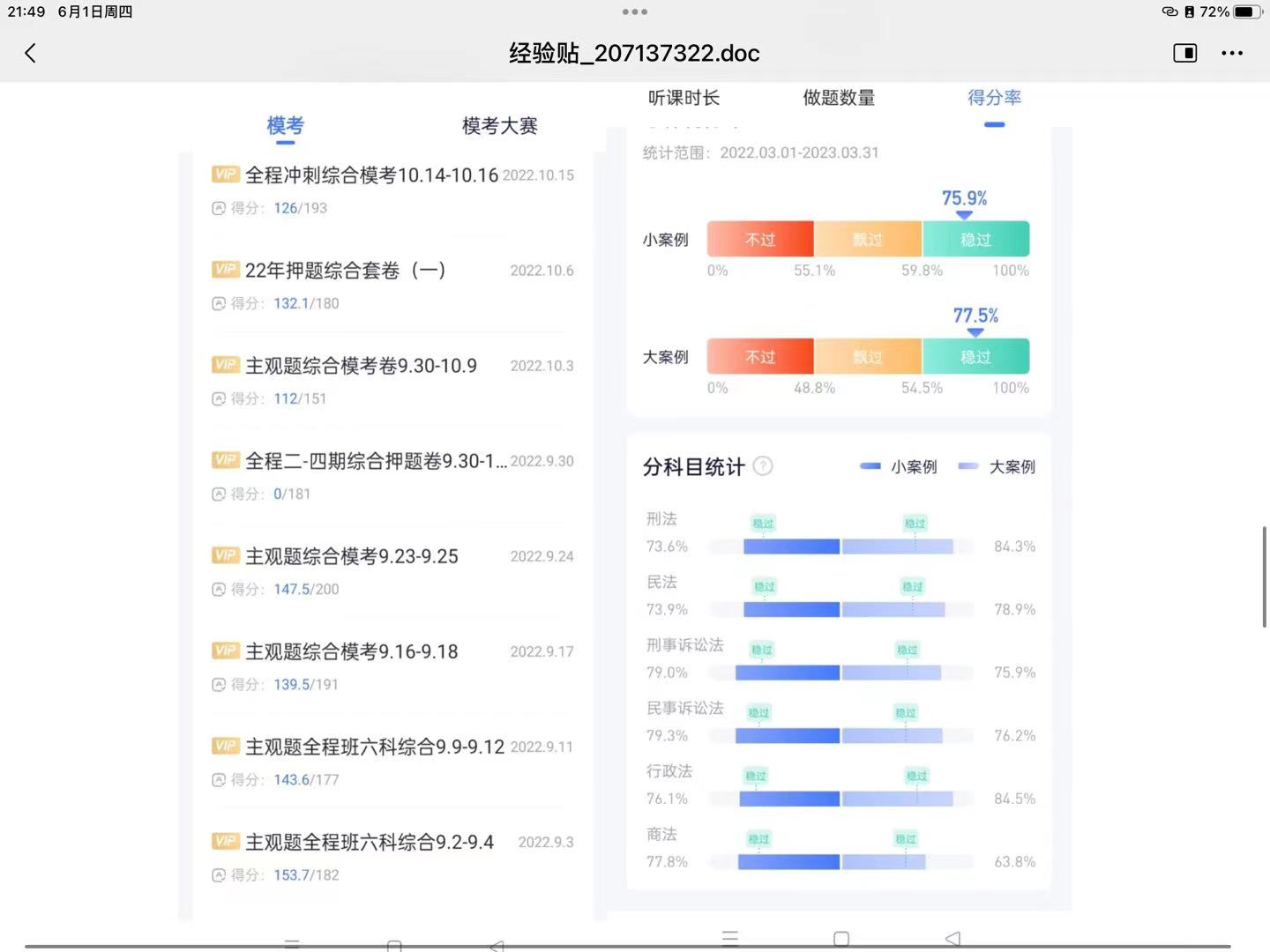Click date 2022.9.24 in exam list
Image resolution: width=1270 pixels, height=952 pixels.
click(x=542, y=556)
